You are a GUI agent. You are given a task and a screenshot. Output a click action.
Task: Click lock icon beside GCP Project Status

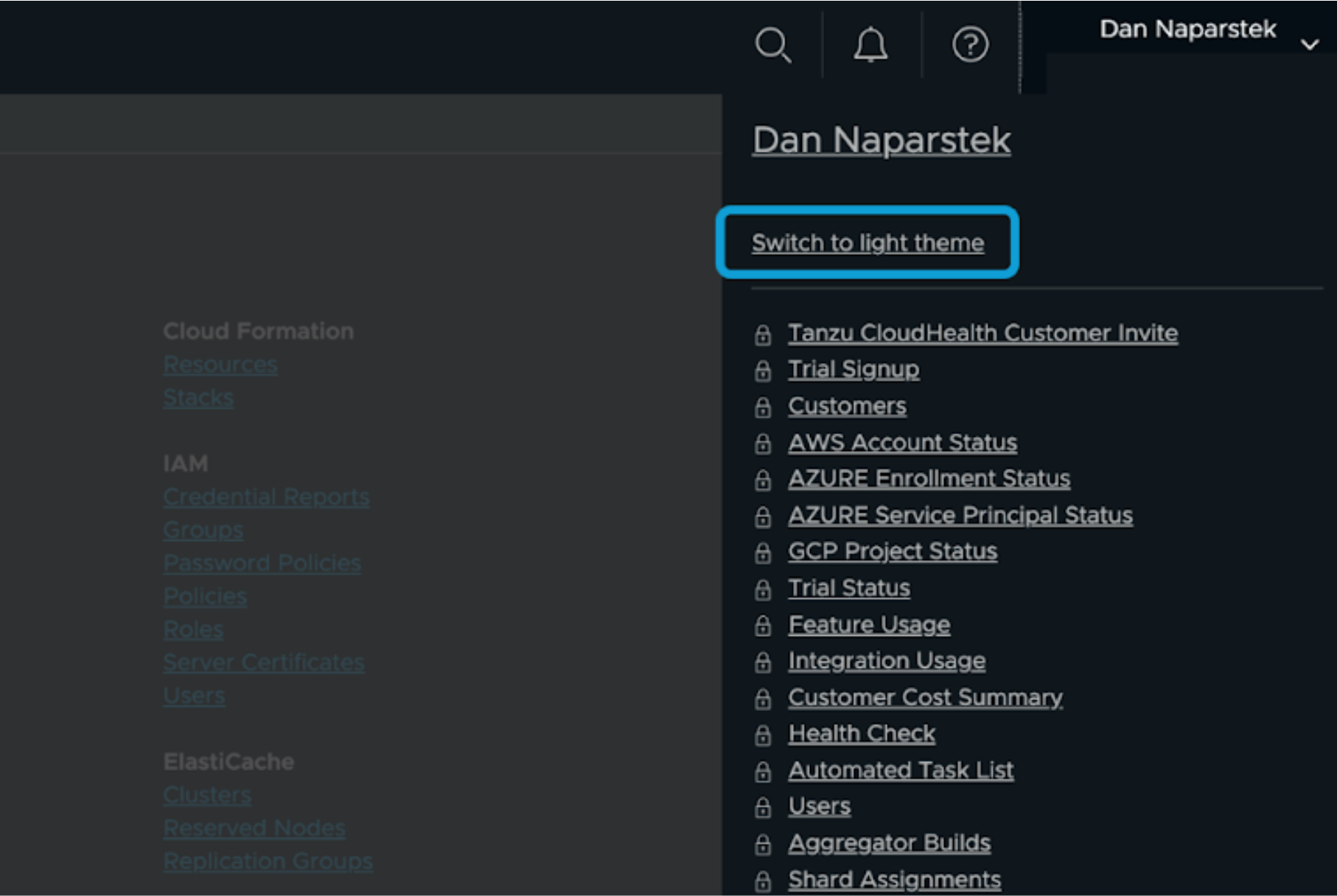click(x=761, y=551)
